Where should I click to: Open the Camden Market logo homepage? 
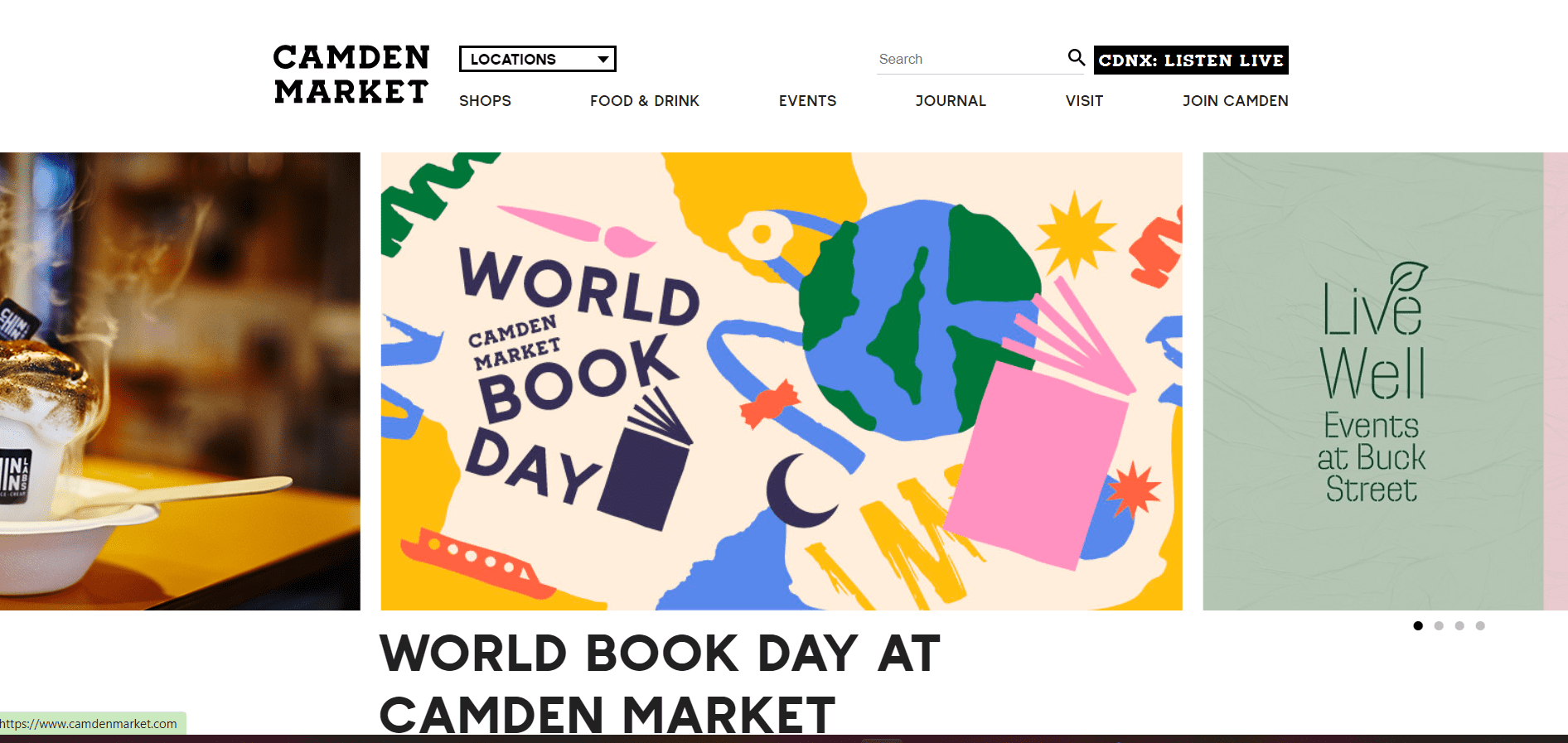click(351, 75)
